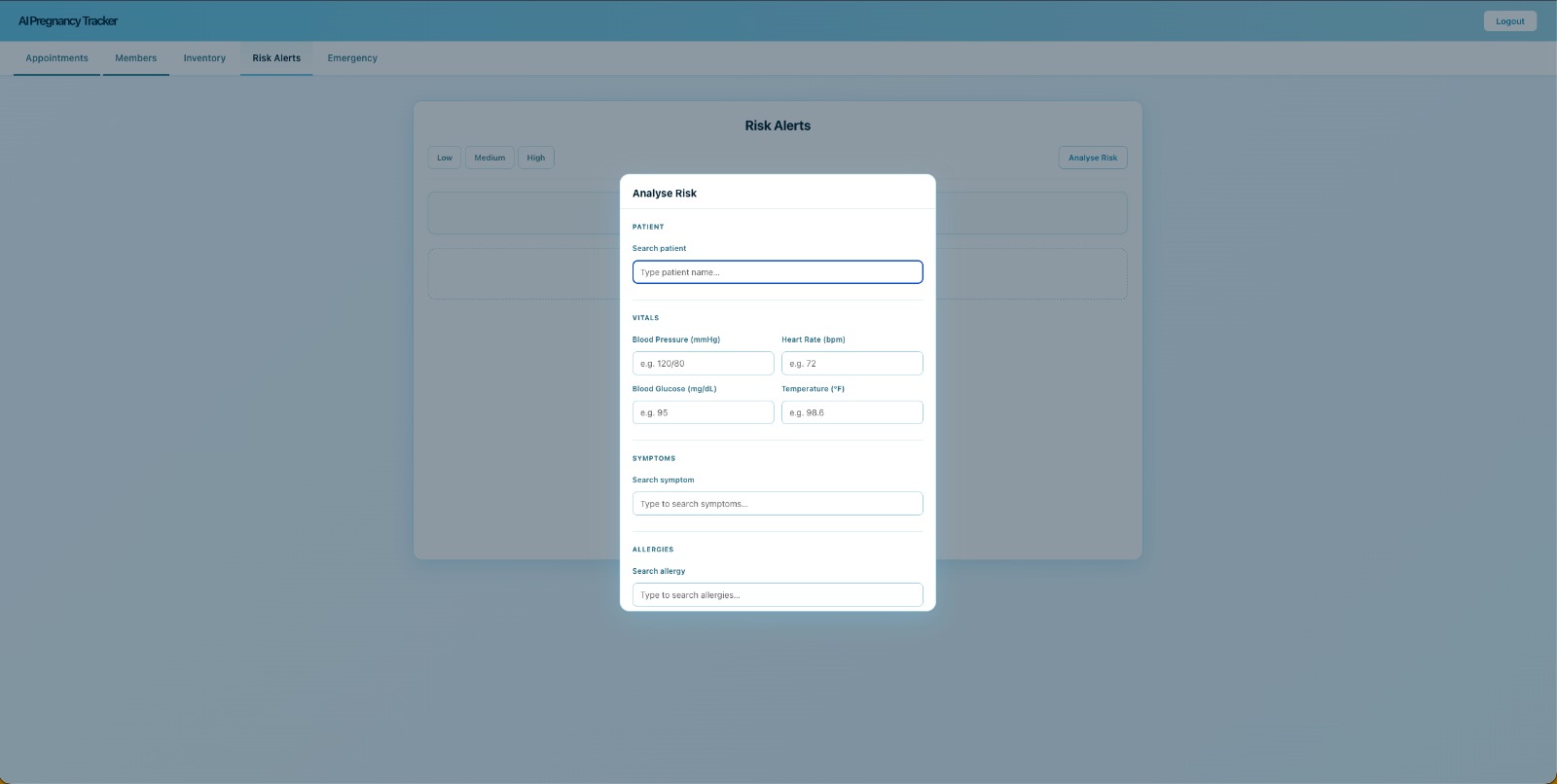Viewport: 1557px width, 784px height.
Task: Filter alerts by High risk
Action: 536,158
